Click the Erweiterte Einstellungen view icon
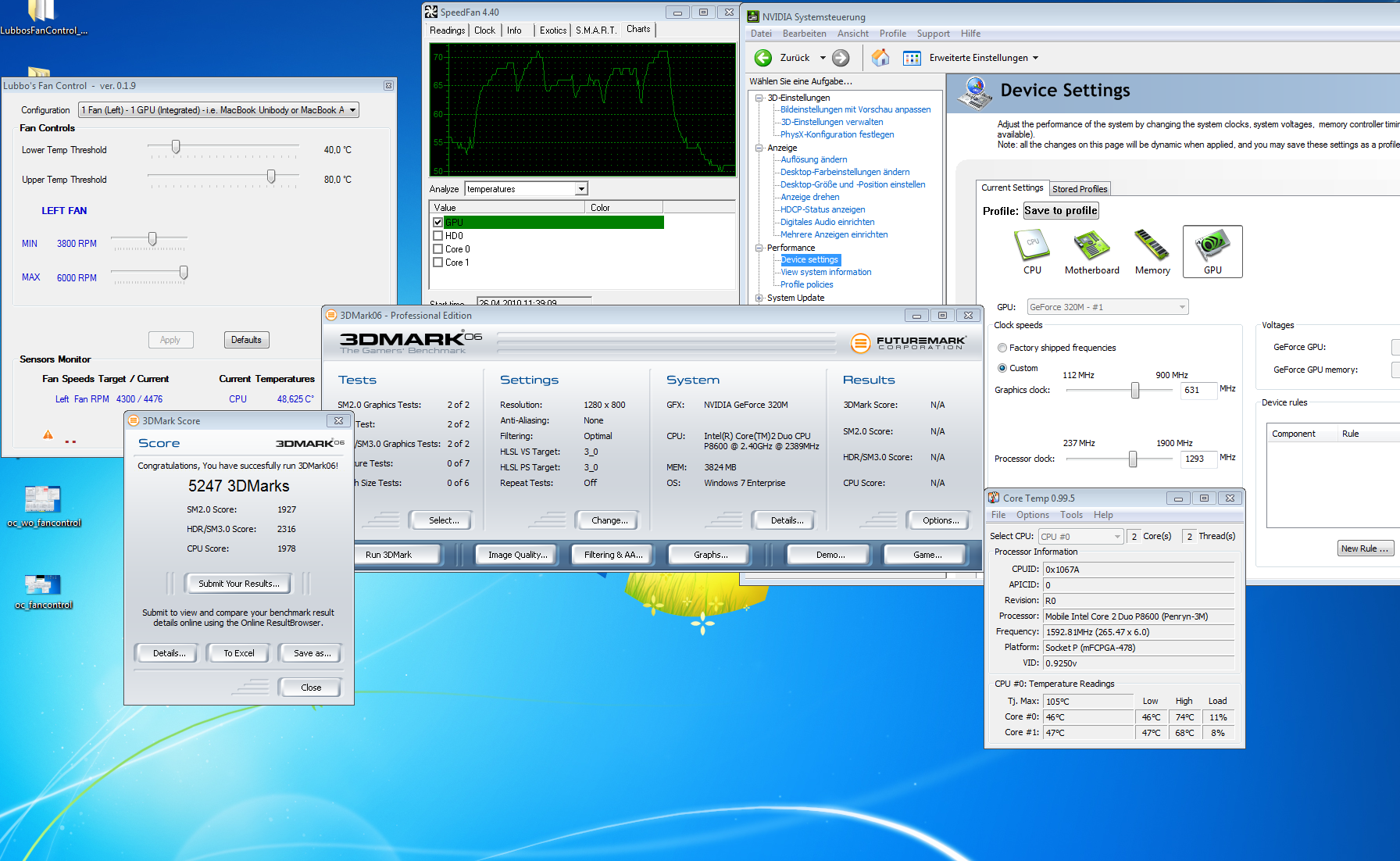This screenshot has width=1400, height=861. 912,58
